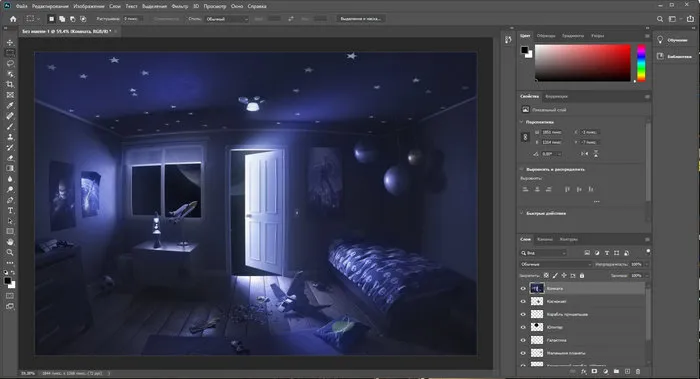
Task: Toggle width-height link in Properties
Action: [525, 137]
